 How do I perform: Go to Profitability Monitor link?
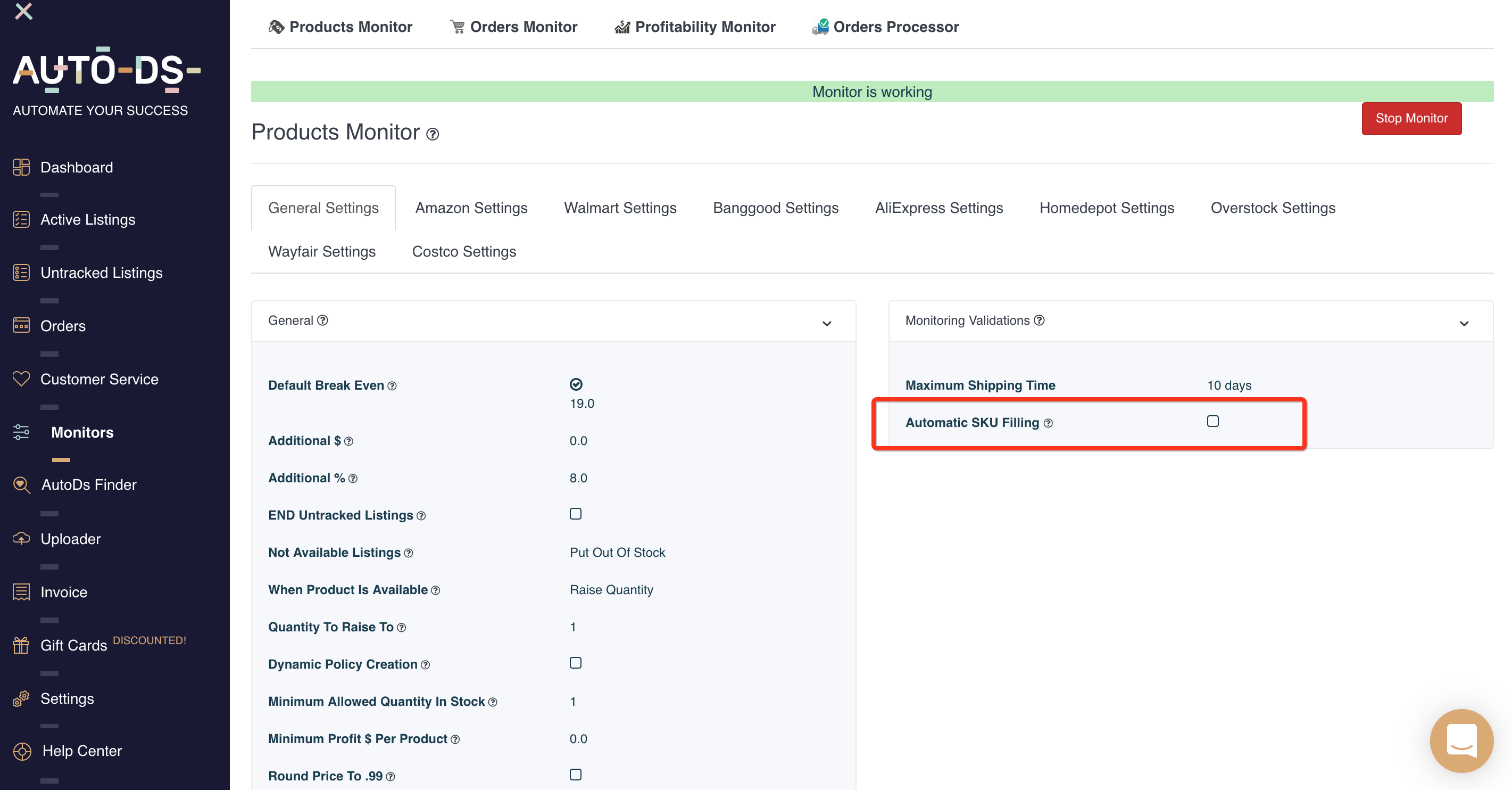click(695, 27)
